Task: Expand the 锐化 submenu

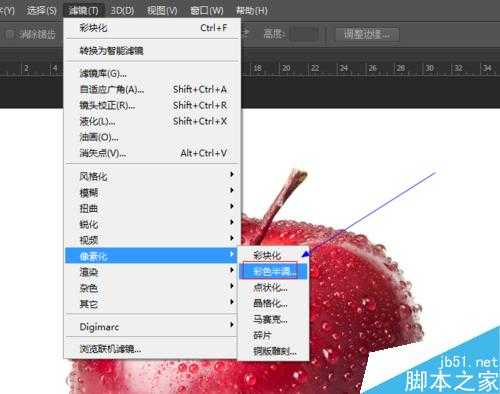Action: click(152, 224)
